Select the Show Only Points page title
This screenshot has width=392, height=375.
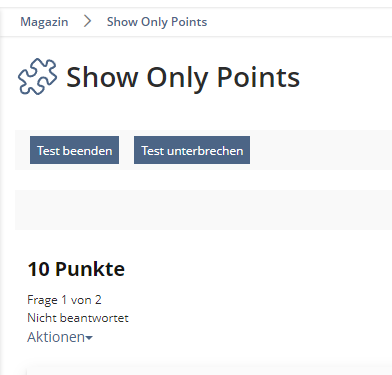coord(183,77)
